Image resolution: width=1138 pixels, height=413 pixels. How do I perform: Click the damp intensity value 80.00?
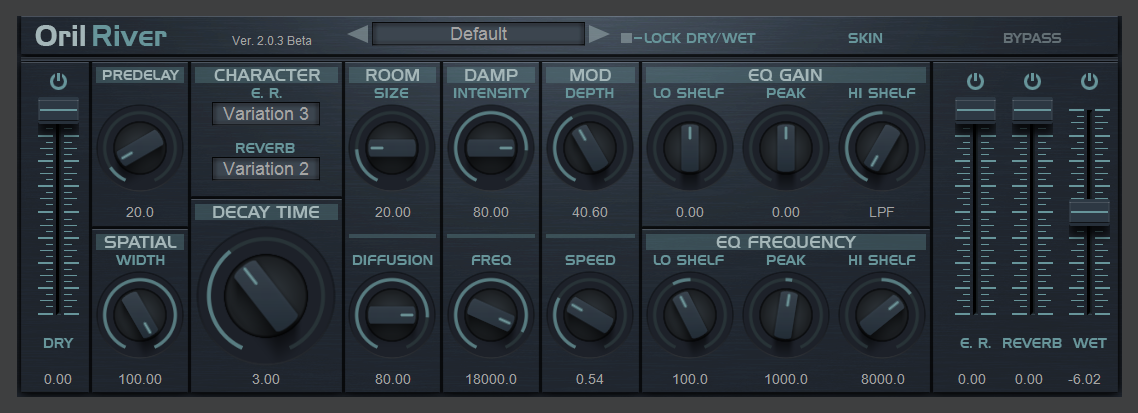click(x=491, y=213)
